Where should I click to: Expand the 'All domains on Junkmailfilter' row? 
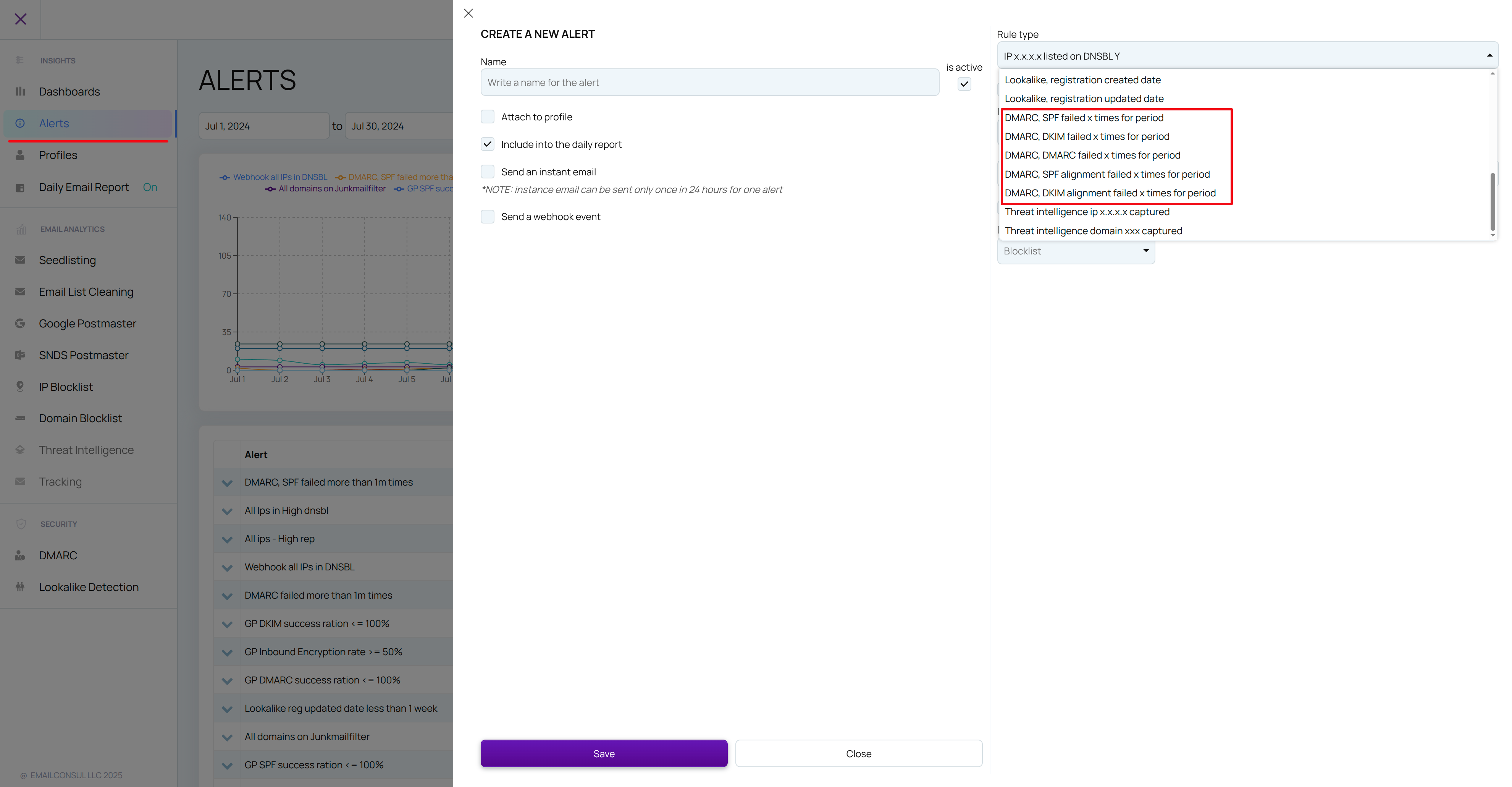(227, 737)
